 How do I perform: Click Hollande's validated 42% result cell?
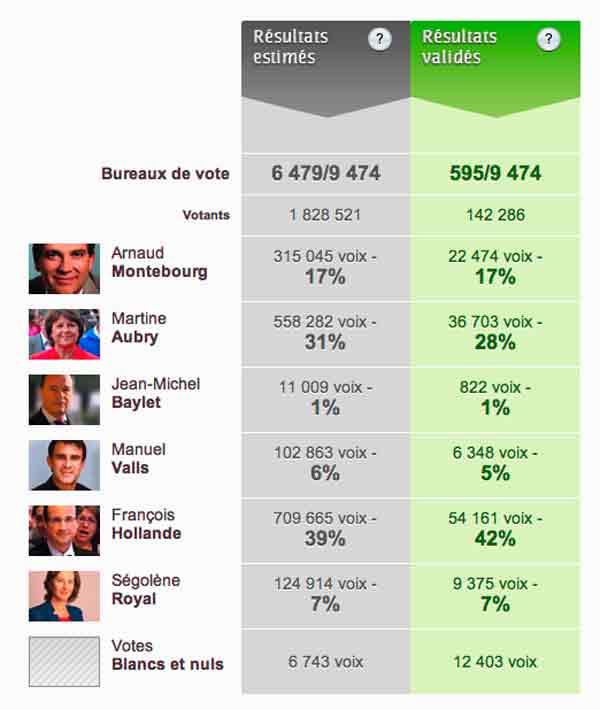coord(495,530)
